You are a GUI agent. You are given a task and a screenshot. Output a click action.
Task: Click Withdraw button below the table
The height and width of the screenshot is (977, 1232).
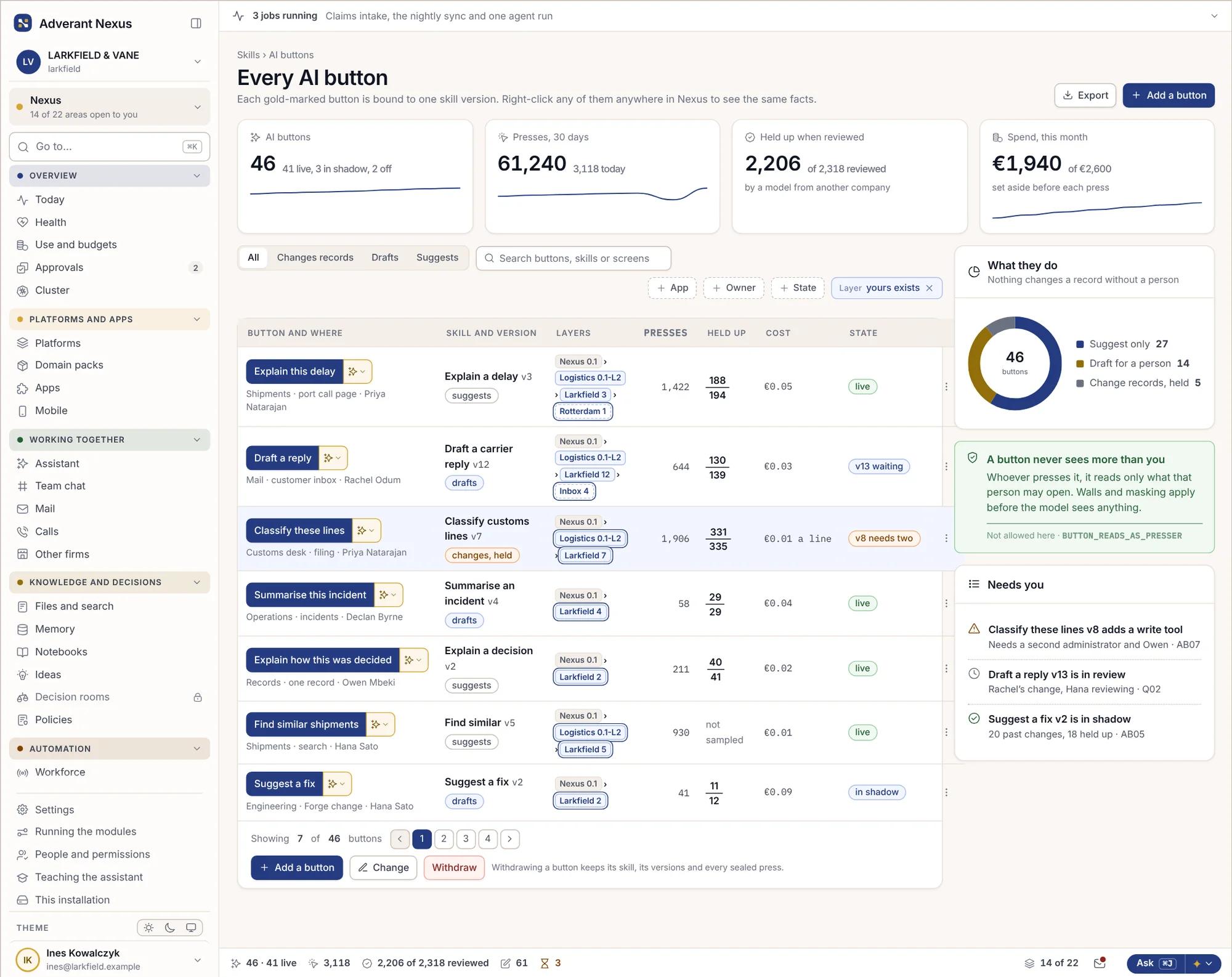coord(454,867)
